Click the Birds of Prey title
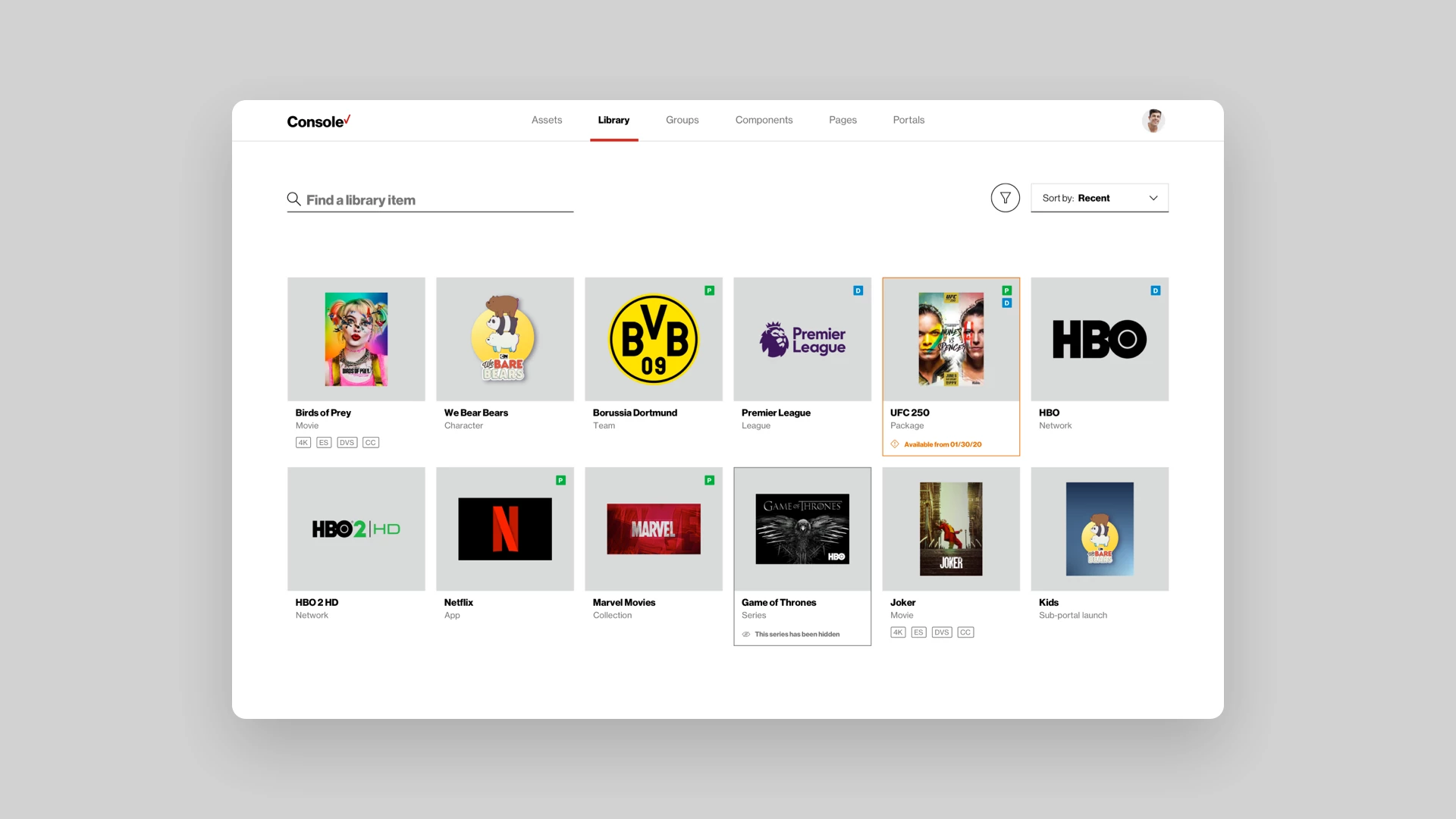 click(x=323, y=413)
